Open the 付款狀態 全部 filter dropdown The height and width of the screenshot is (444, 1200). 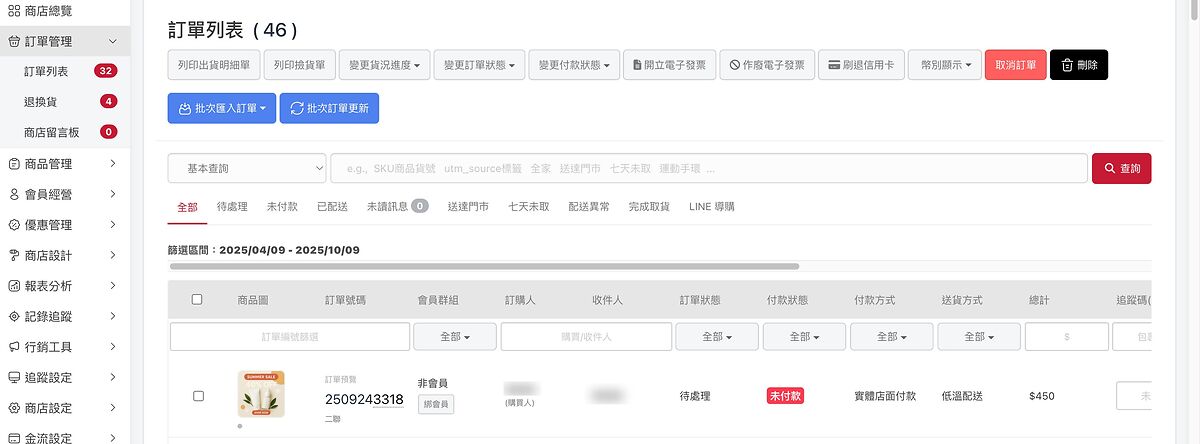click(803, 337)
